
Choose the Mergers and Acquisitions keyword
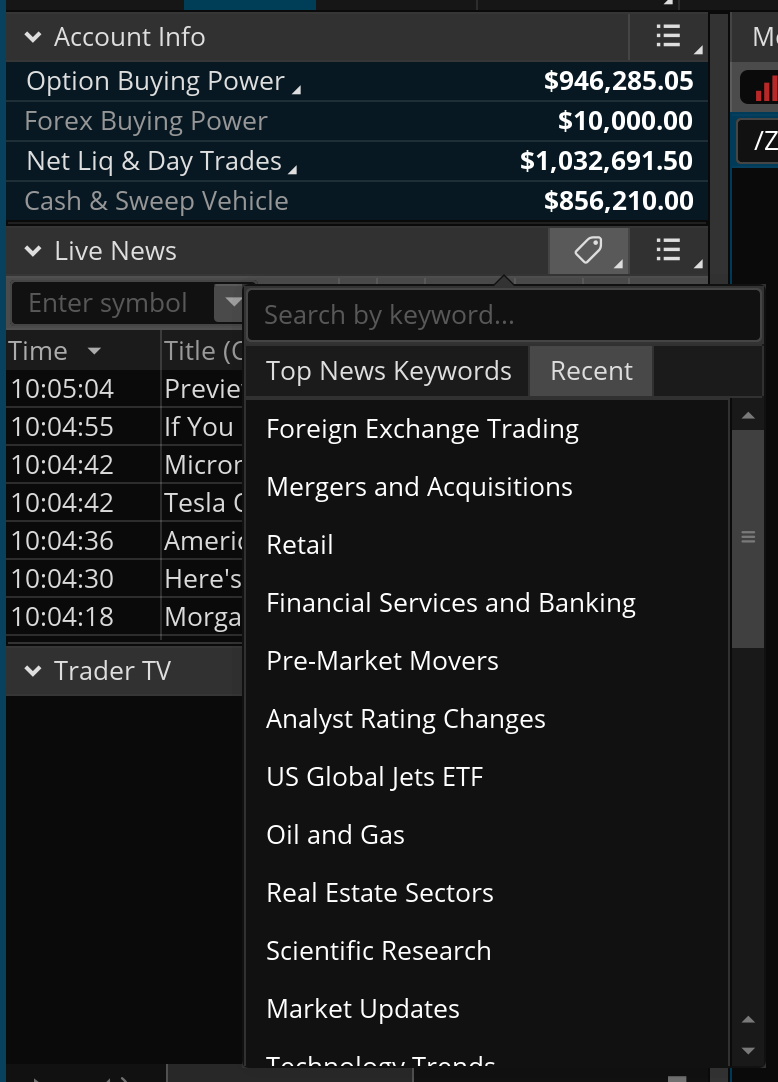click(419, 487)
